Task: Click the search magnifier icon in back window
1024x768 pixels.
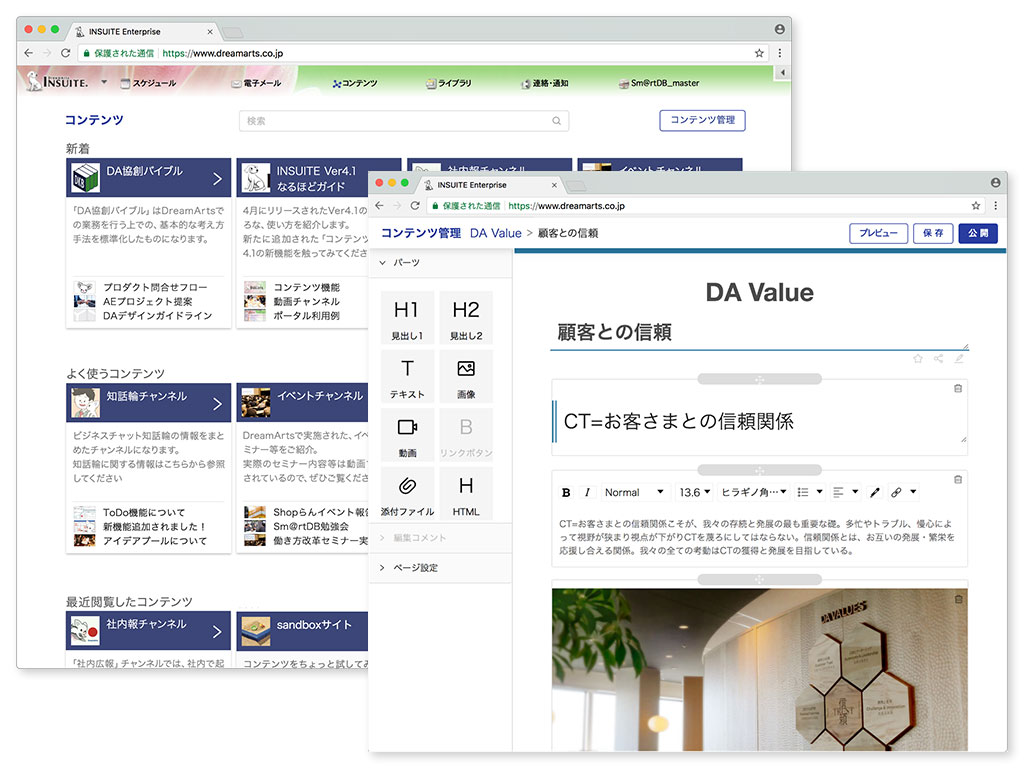Action: [556, 121]
